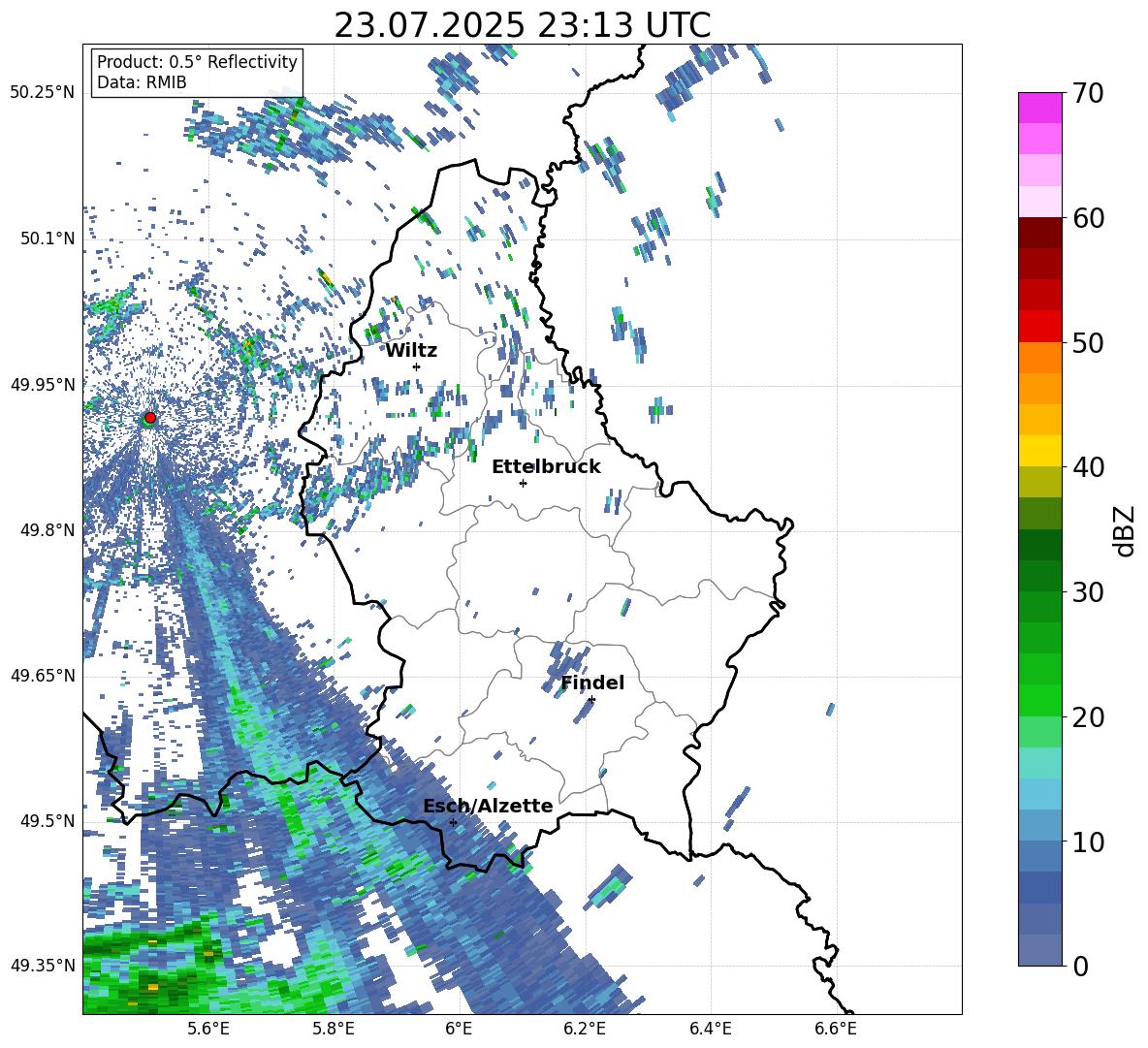Select the Esch/Alzette city label
This screenshot has width=1148, height=1048.
click(x=488, y=806)
